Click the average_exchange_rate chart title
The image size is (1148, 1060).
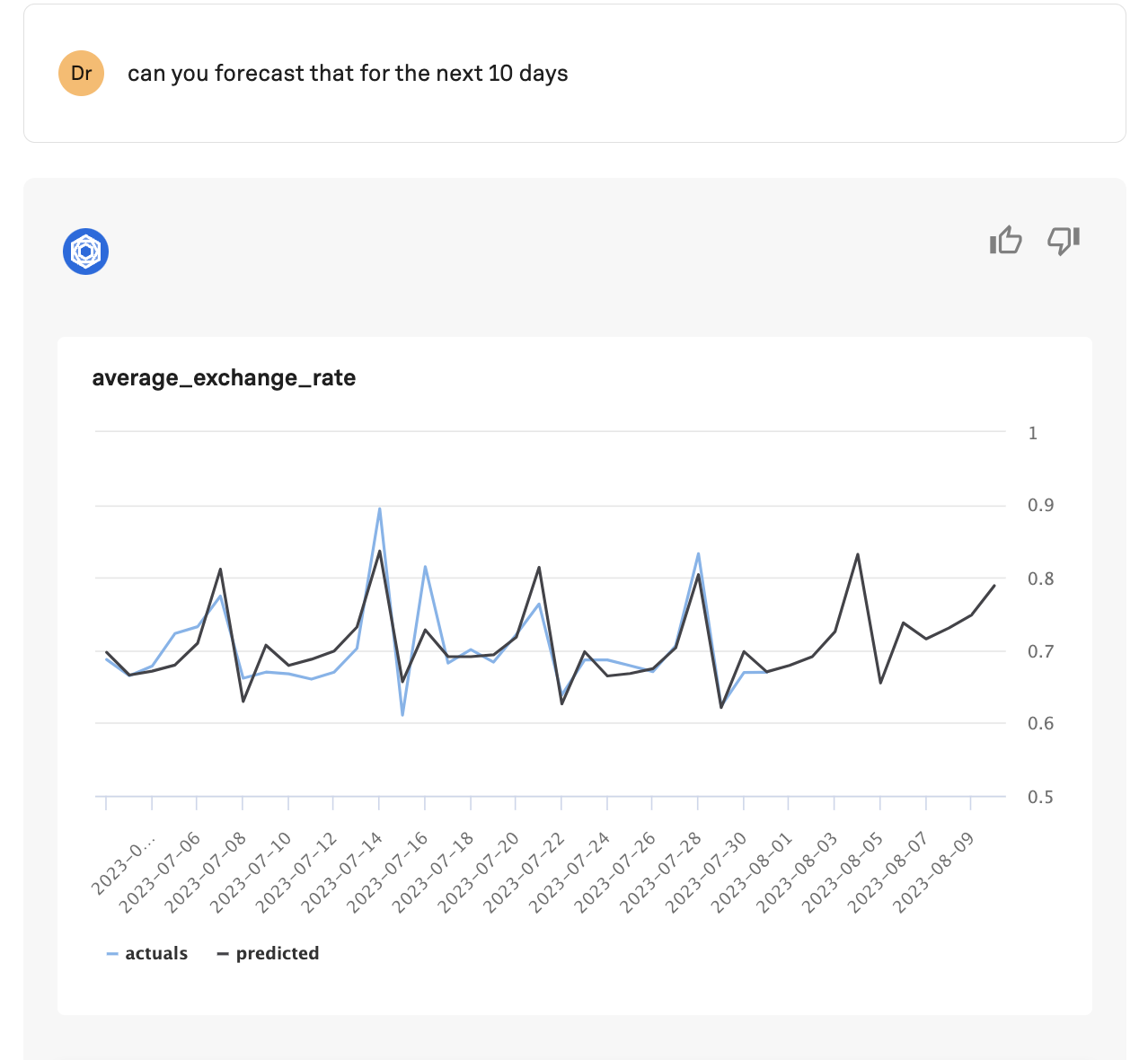pyautogui.click(x=224, y=378)
